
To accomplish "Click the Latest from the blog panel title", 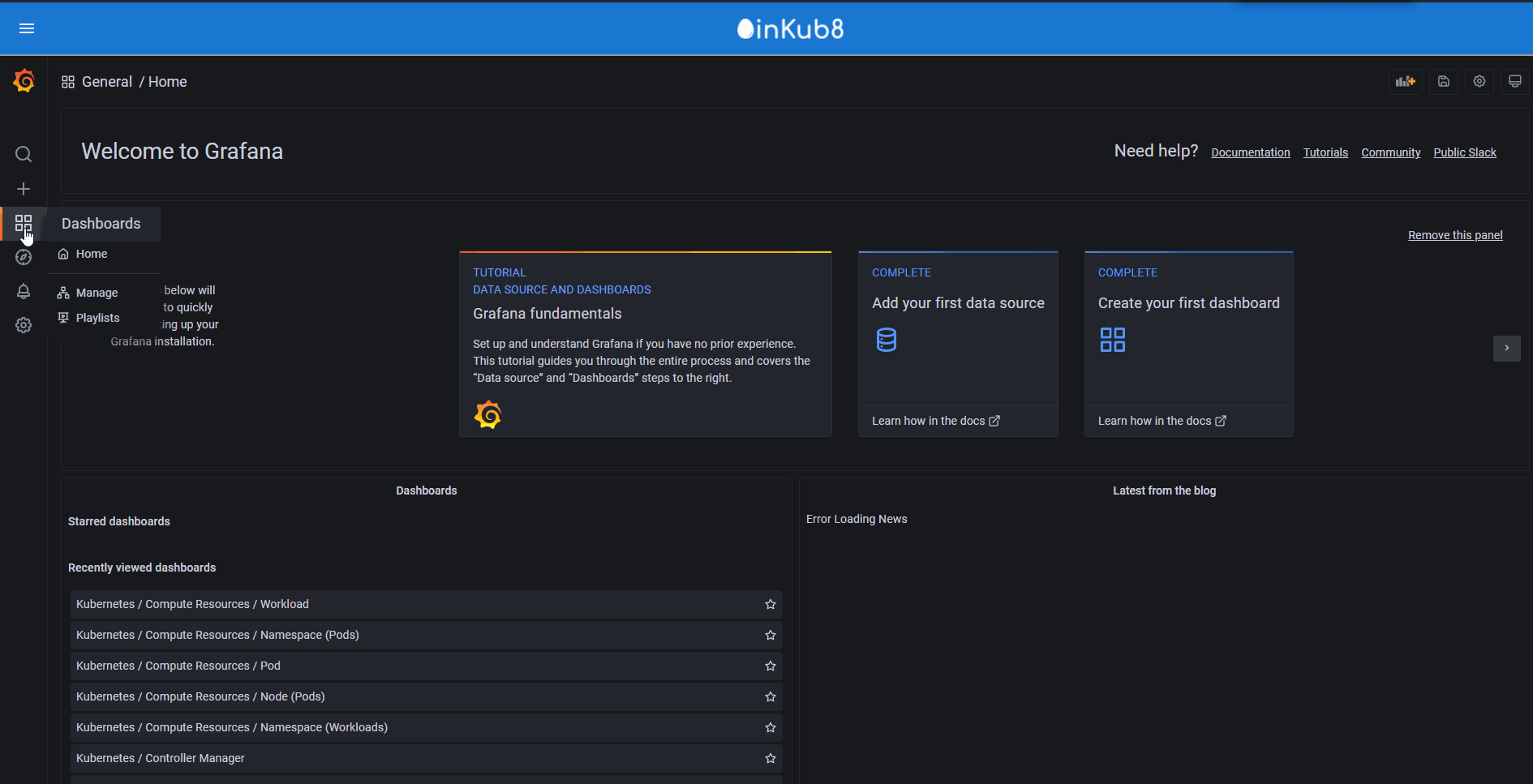I will pyautogui.click(x=1165, y=491).
